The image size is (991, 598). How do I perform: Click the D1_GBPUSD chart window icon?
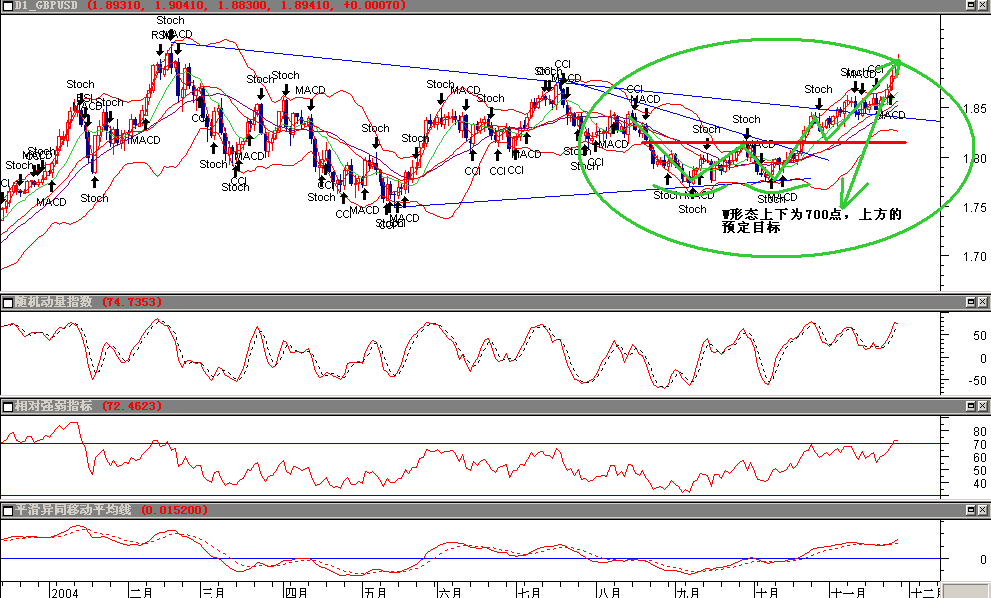tap(8, 6)
